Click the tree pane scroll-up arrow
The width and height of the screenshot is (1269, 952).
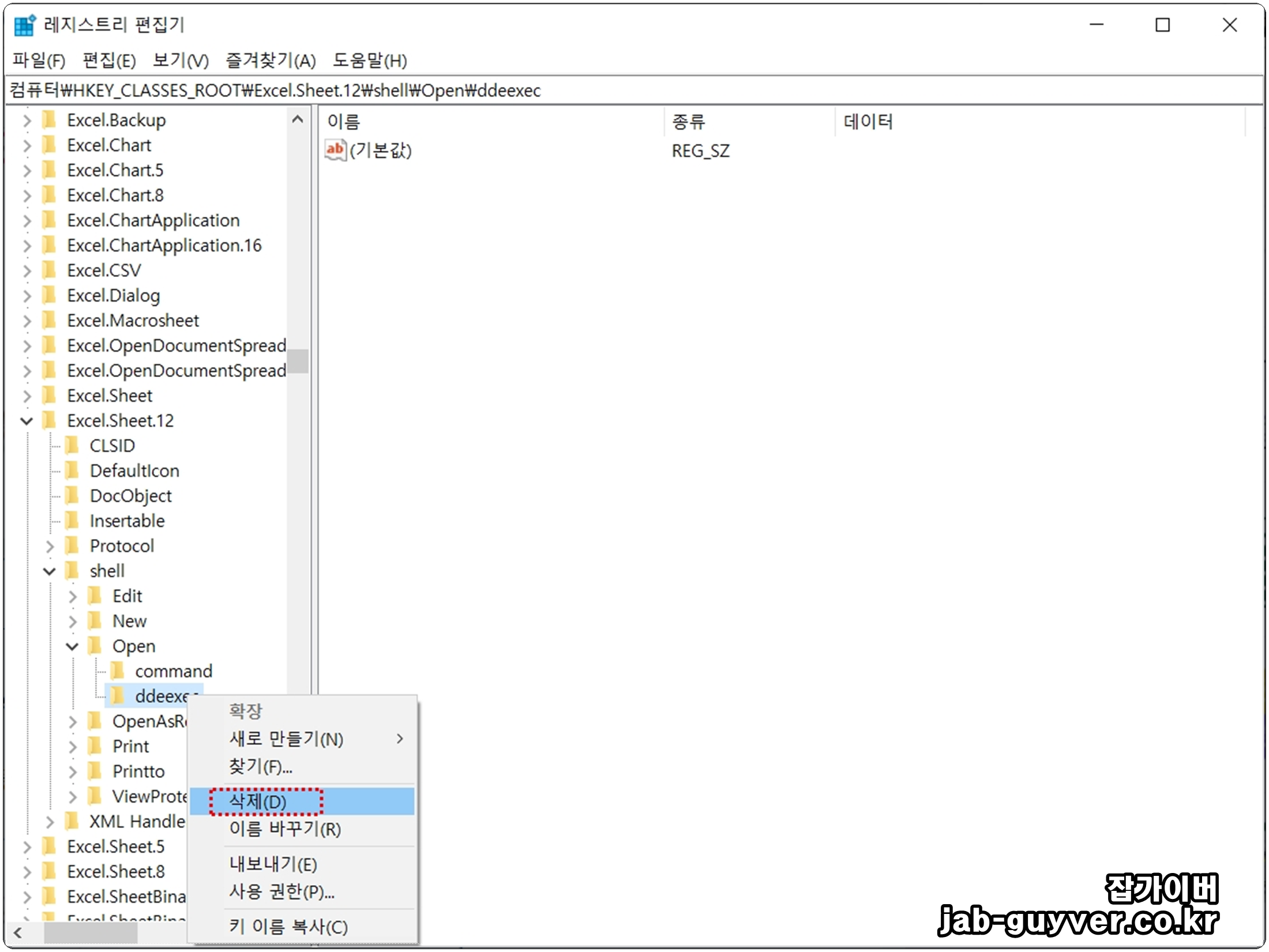298,120
